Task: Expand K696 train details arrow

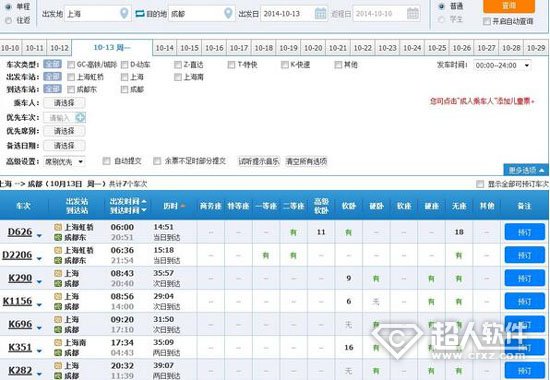Action: (x=39, y=328)
